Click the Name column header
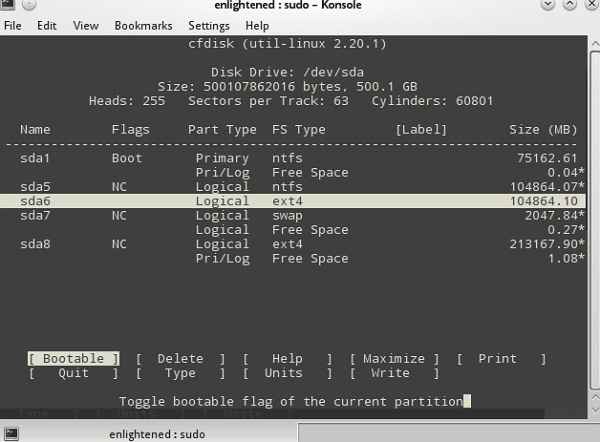This screenshot has height=442, width=600. [35, 130]
